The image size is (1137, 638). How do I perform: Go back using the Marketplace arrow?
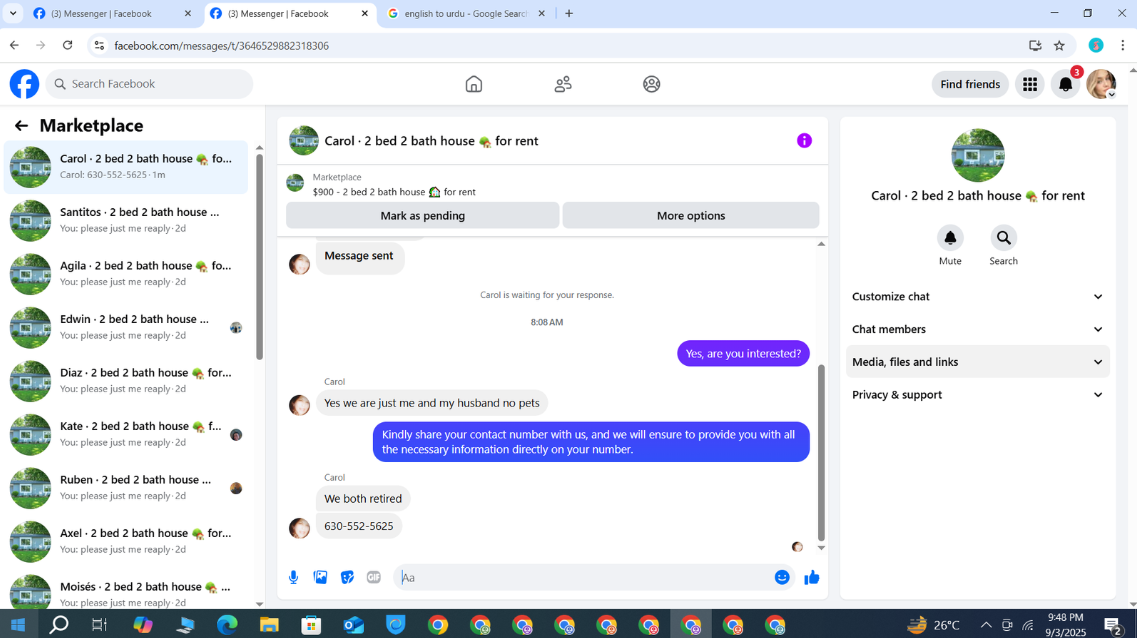pyautogui.click(x=21, y=125)
